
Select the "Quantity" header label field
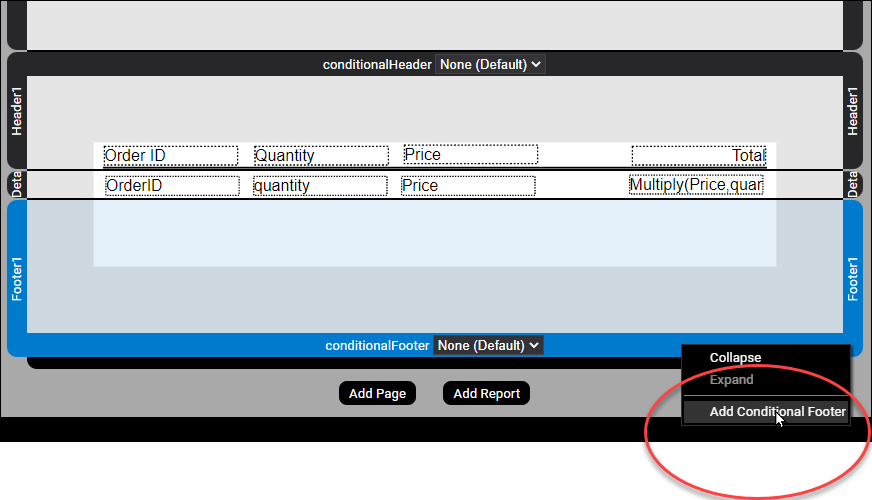[320, 155]
